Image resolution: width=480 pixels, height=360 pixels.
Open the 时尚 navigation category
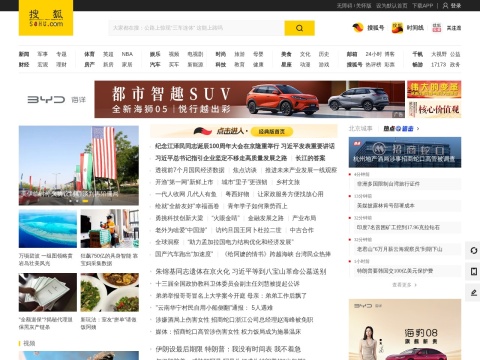point(221,54)
